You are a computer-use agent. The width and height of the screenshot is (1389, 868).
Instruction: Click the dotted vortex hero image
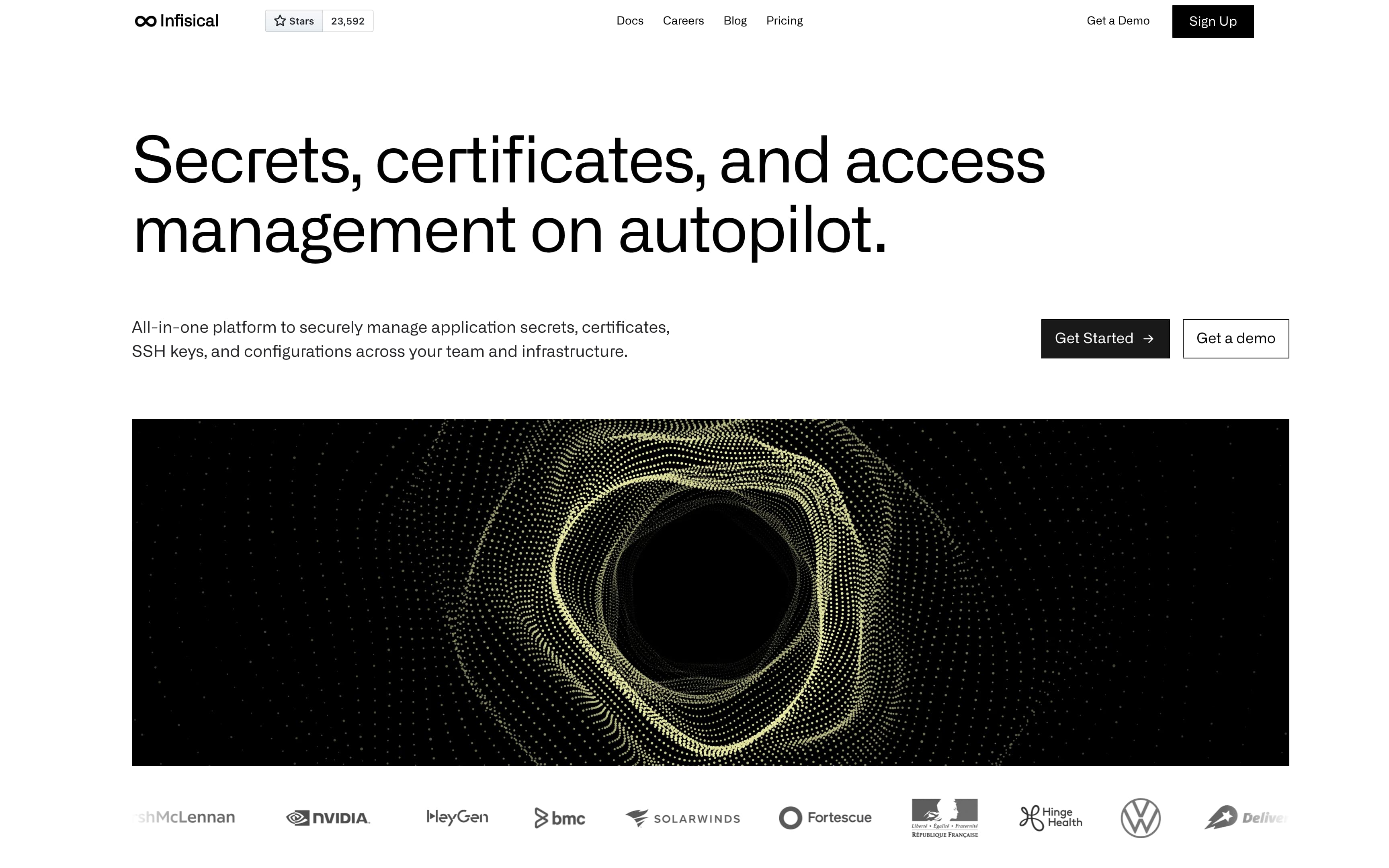710,592
